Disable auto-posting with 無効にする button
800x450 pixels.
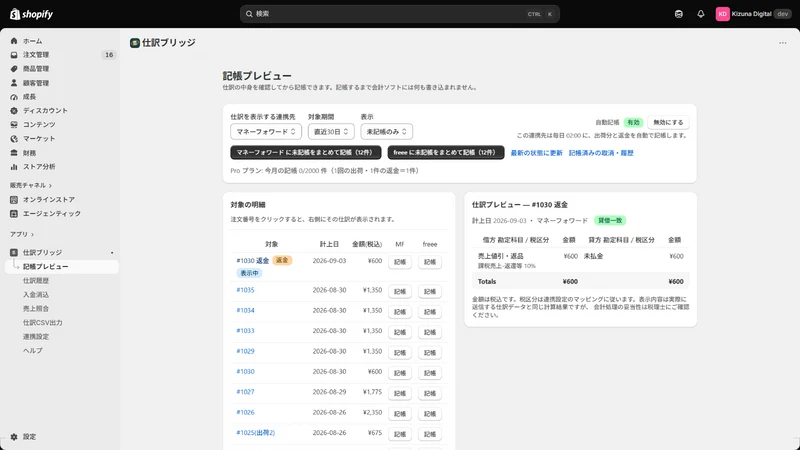click(x=668, y=122)
